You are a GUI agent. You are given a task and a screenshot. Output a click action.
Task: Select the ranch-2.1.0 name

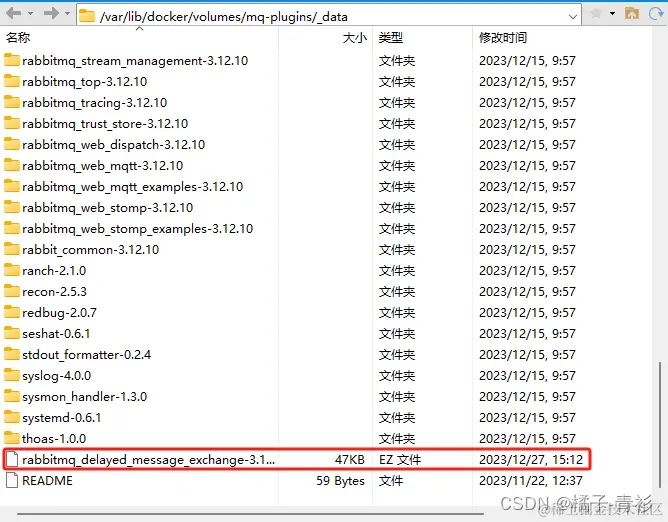pos(54,271)
